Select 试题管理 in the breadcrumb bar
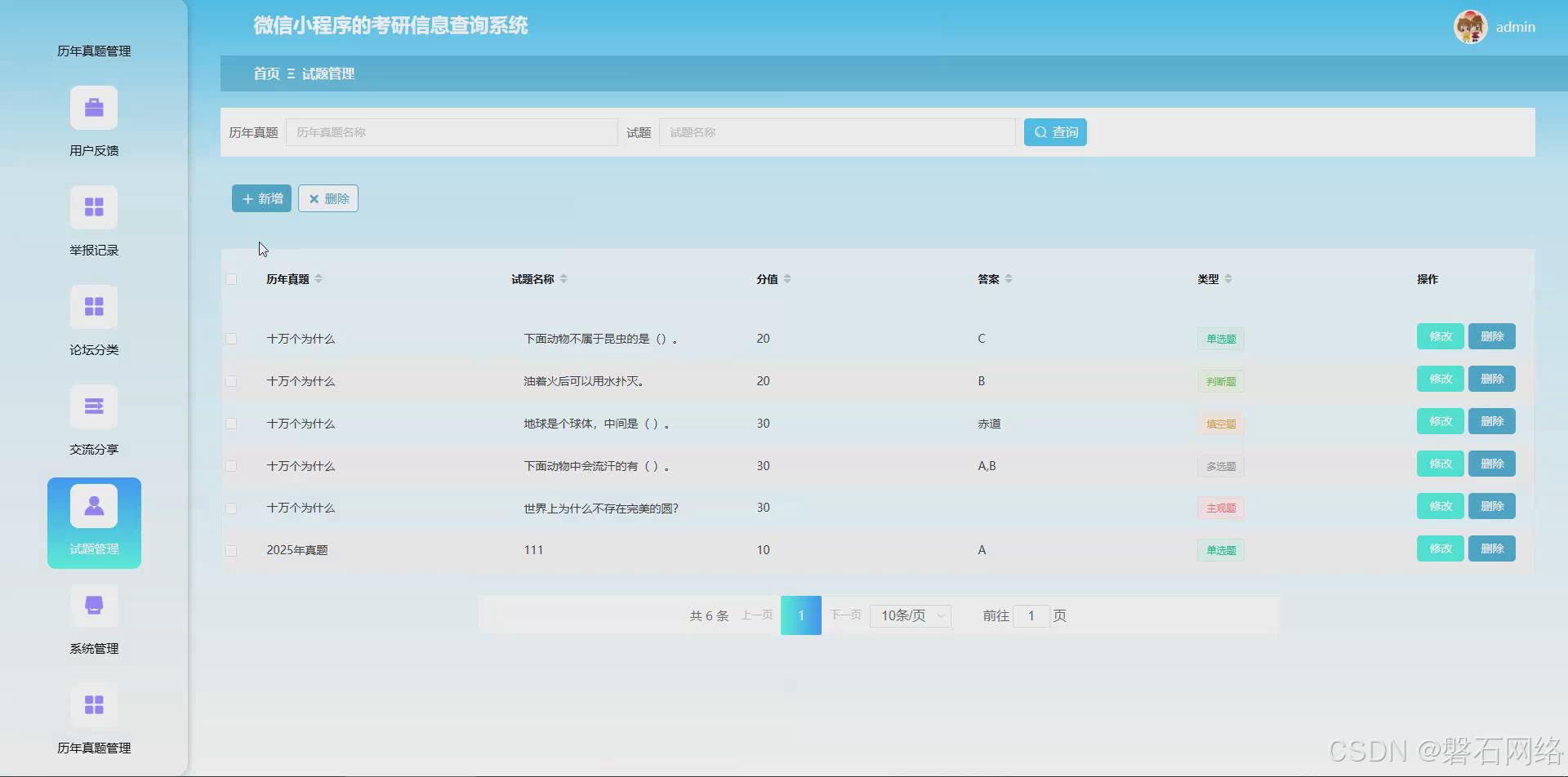 [x=328, y=73]
